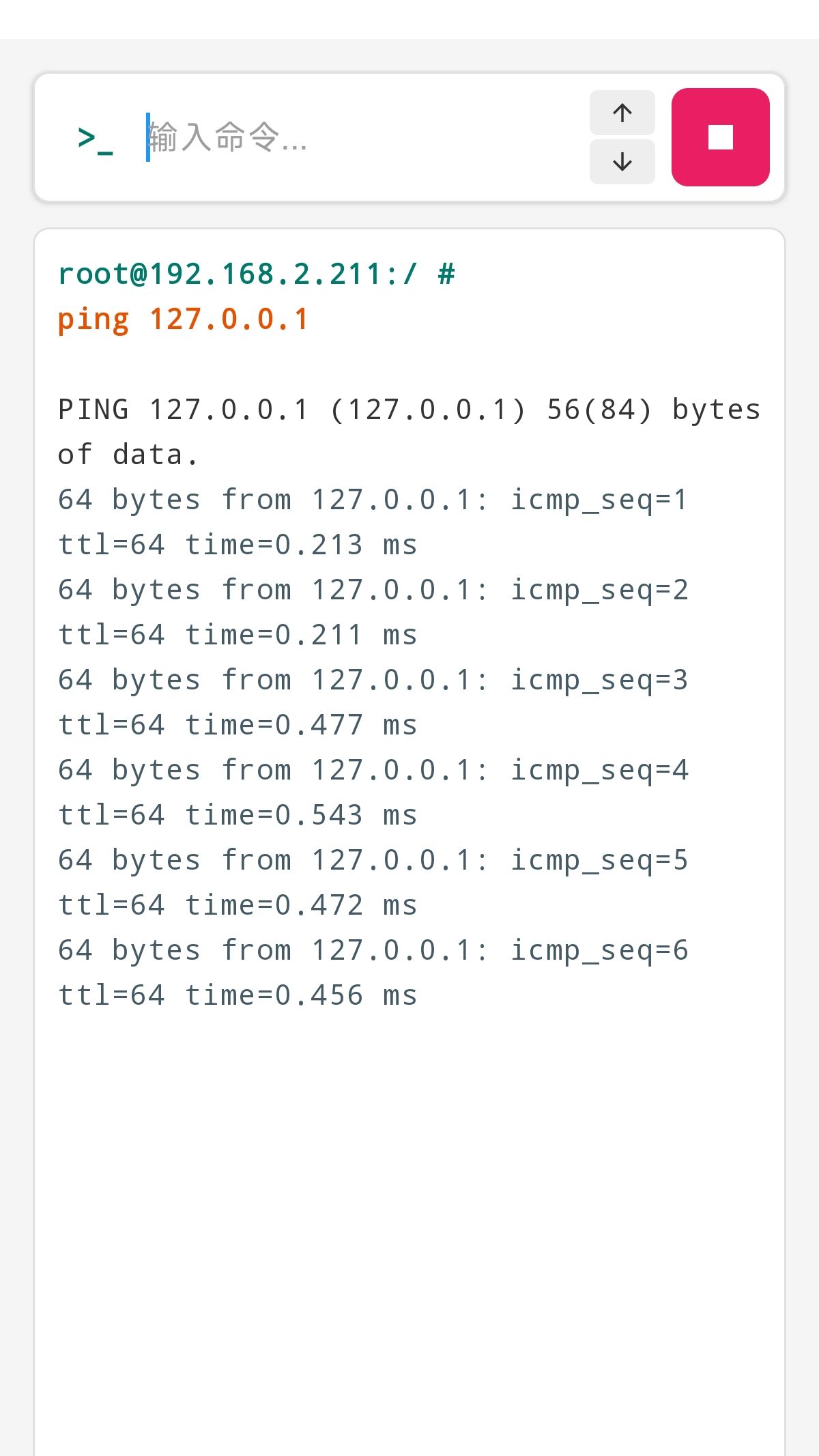The height and width of the screenshot is (1456, 819).
Task: Click the root@192.168.2.211 prompt line
Action: point(256,274)
